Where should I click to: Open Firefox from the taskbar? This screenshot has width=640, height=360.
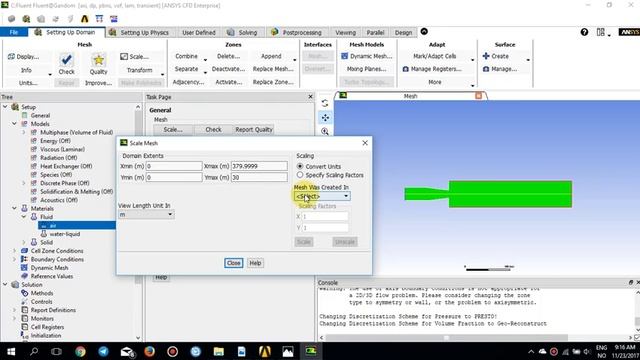149,351
